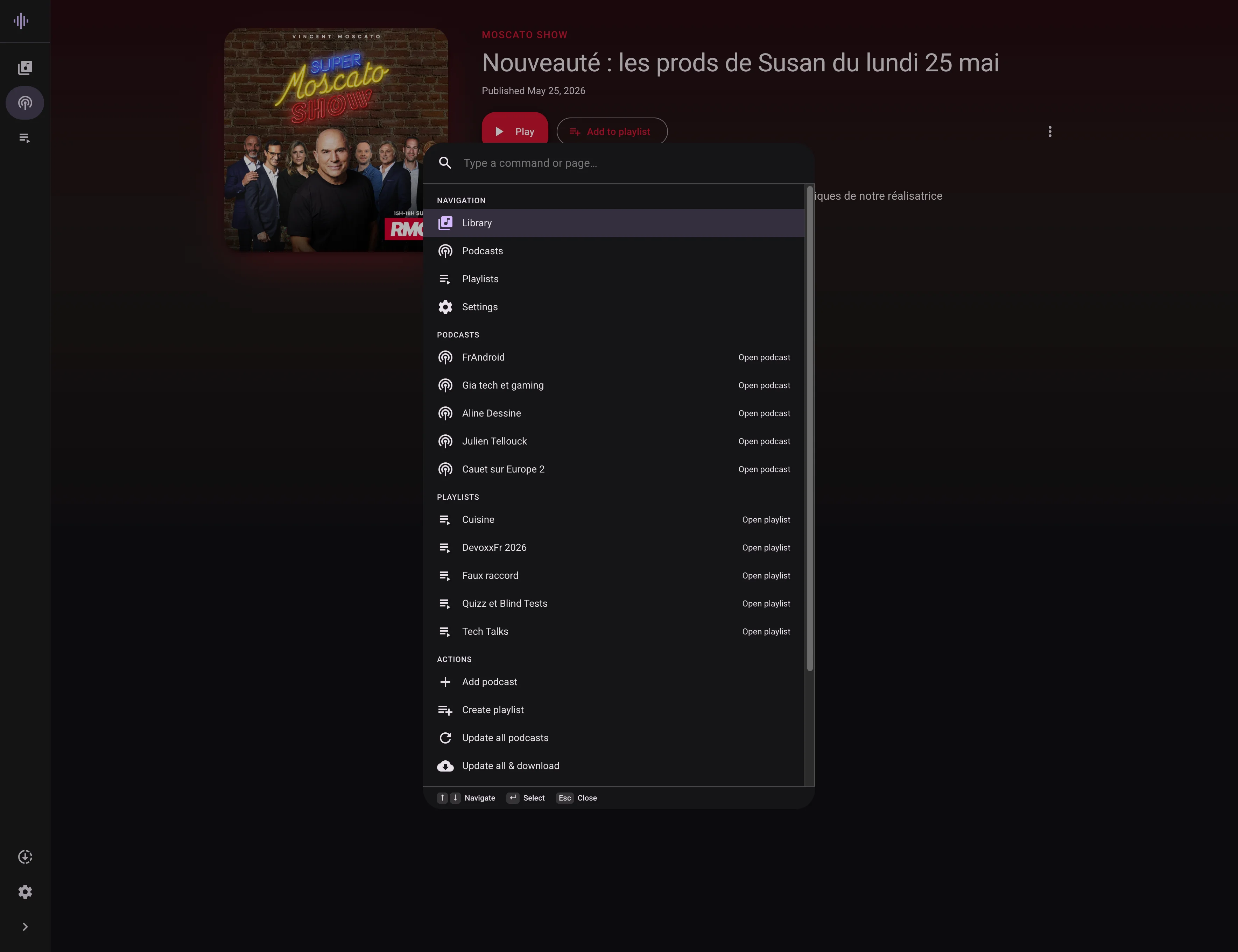The width and height of the screenshot is (1238, 952).
Task: Click the command palette scrollbar
Action: [810, 429]
